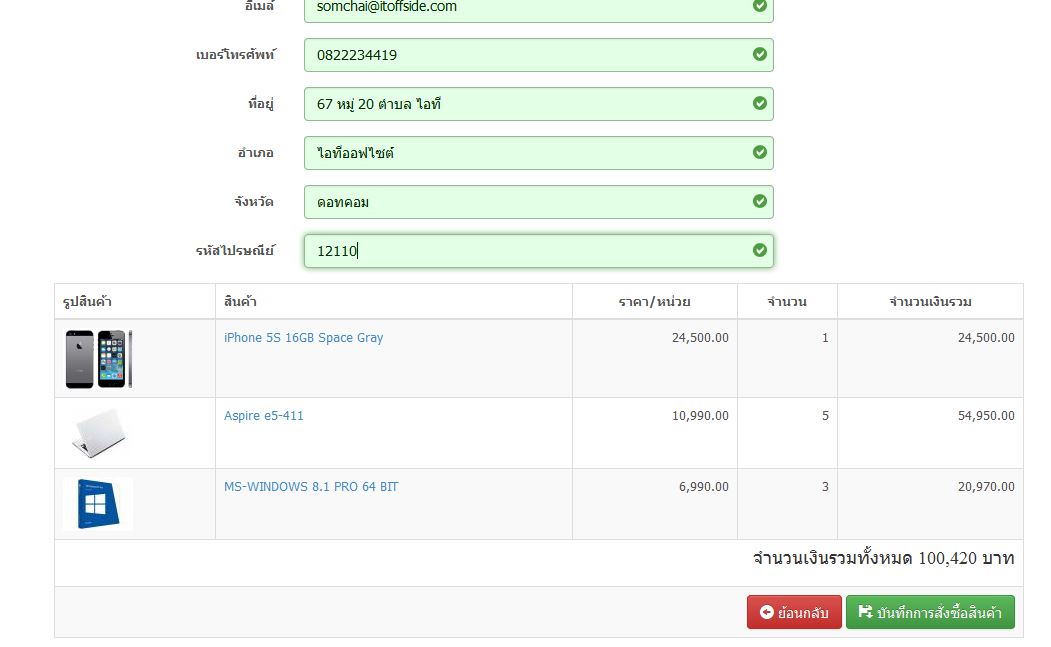Click the checkmark icon in the อำเภอ field
Image resolution: width=1051 pixels, height=647 pixels.
pos(759,152)
